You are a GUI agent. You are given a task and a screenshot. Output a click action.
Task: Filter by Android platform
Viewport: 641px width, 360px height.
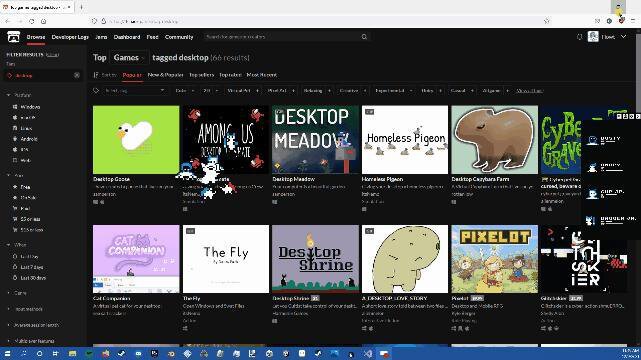(29, 139)
